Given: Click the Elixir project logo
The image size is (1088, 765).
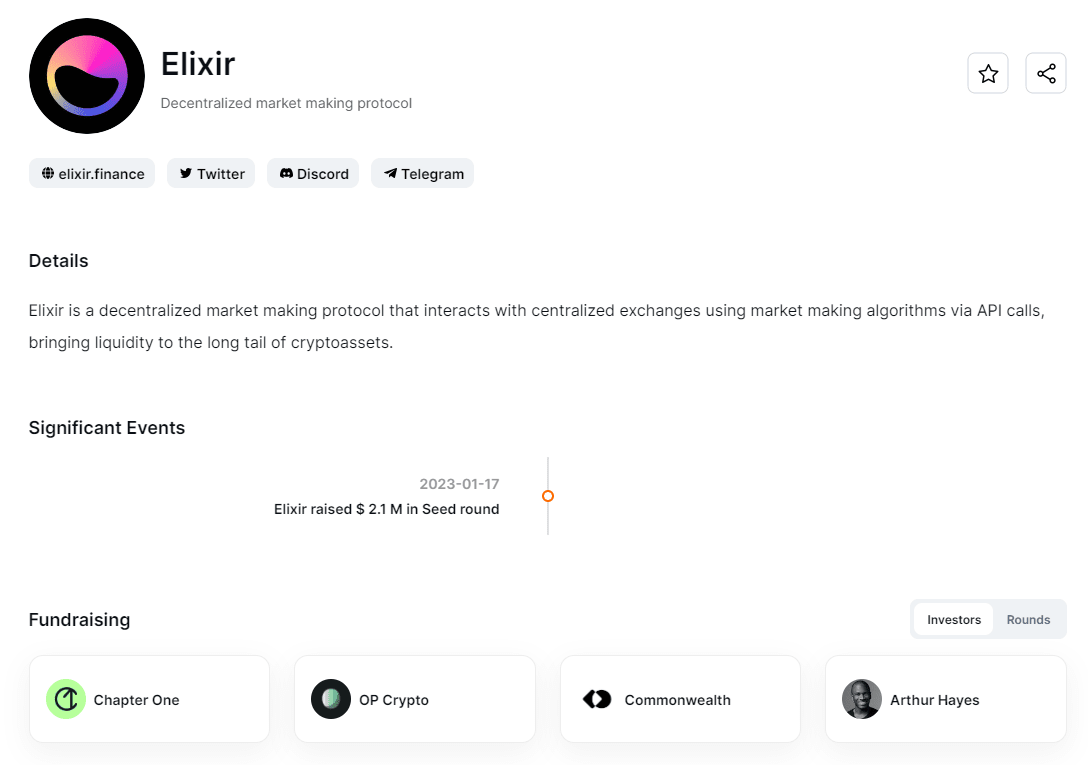Looking at the screenshot, I should pyautogui.click(x=87, y=76).
